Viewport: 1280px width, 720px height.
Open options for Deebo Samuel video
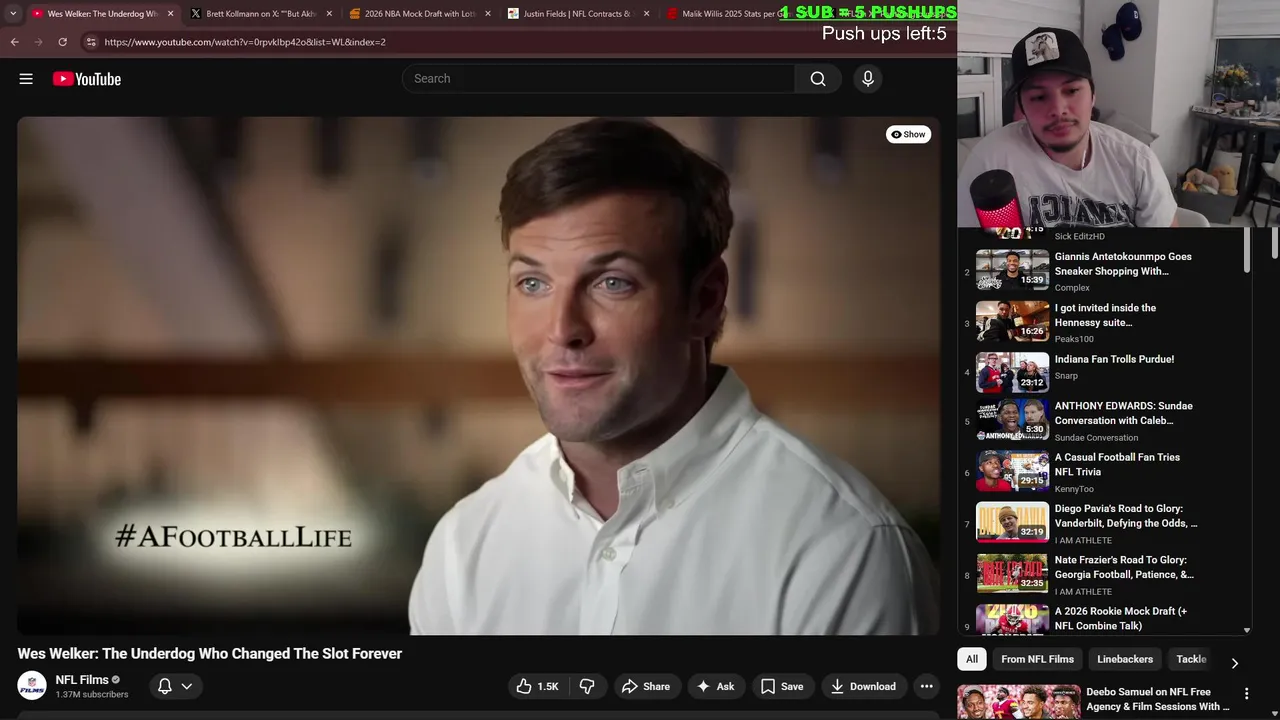pyautogui.click(x=1246, y=693)
